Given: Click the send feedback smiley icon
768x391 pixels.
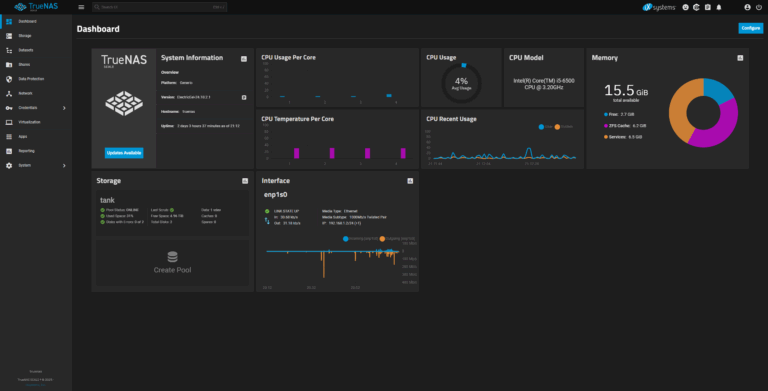Looking at the screenshot, I should point(685,7).
